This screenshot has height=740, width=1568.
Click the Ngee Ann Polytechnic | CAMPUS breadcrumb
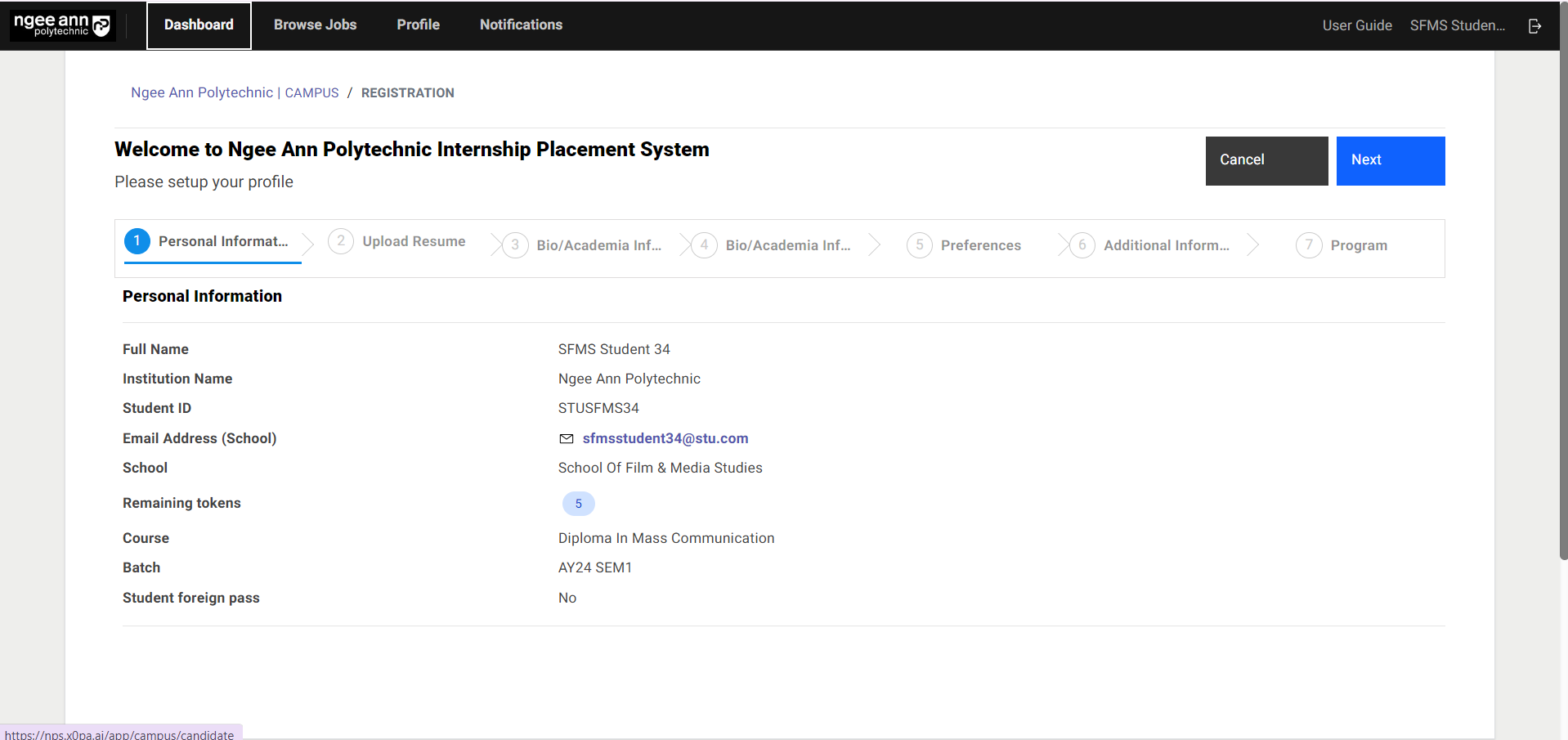(235, 93)
